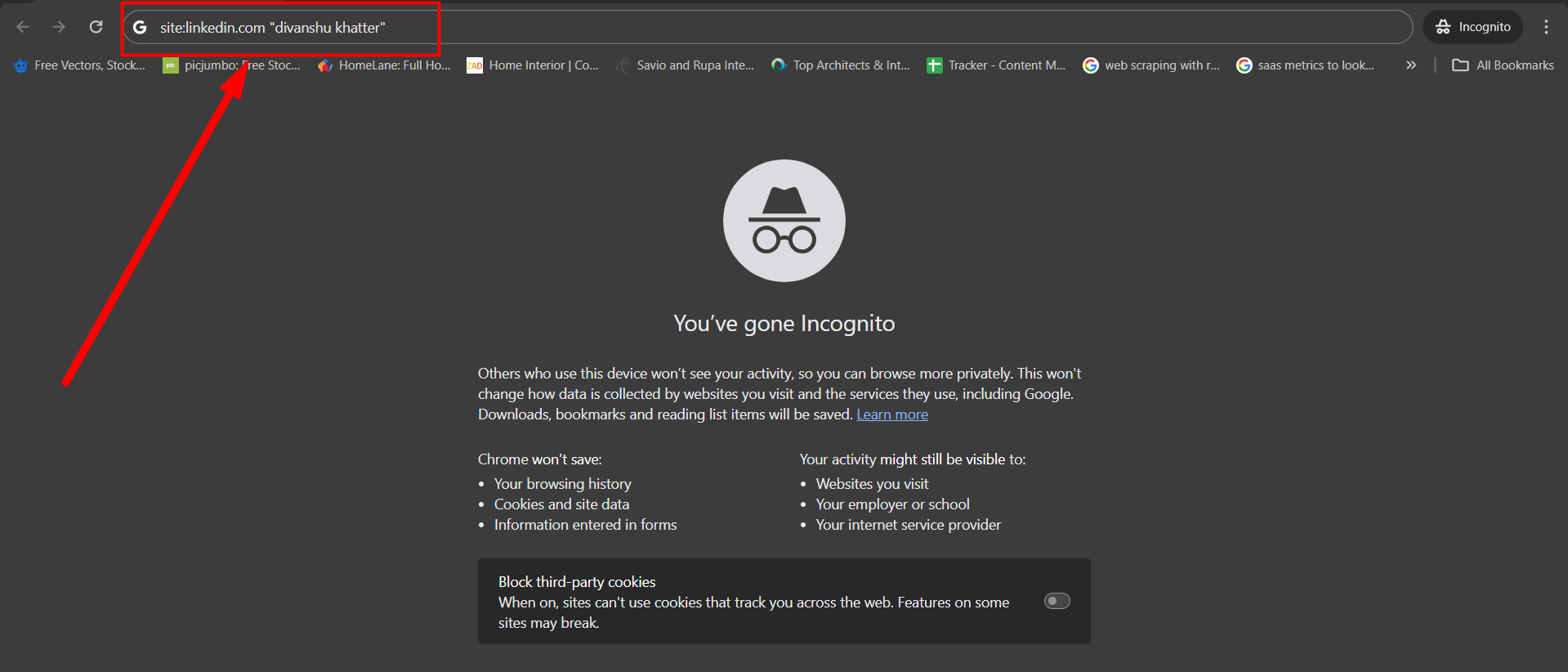
Task: Click 'Websites you visit' list item
Action: 873,484
